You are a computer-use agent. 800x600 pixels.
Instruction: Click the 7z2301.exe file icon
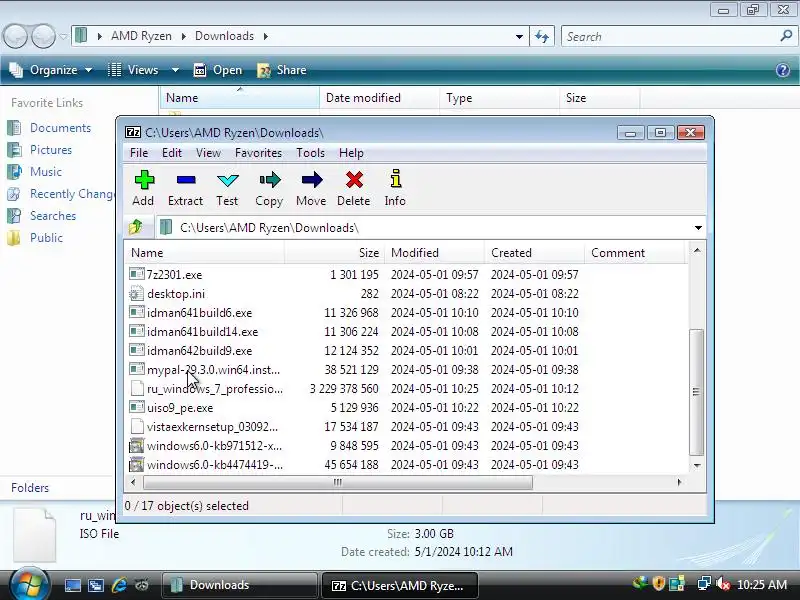(137, 274)
